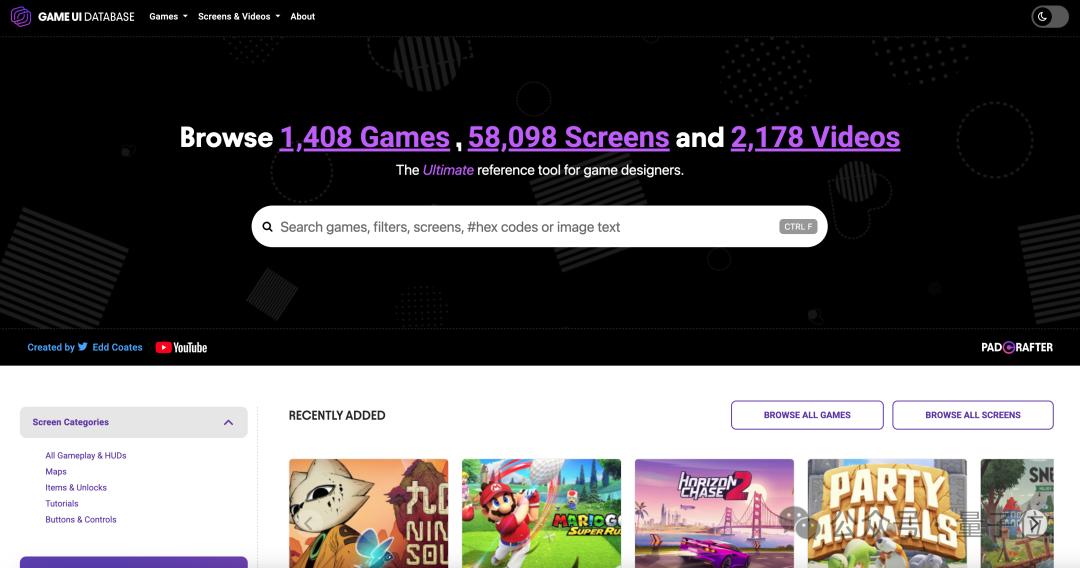
Task: Collapse the Screen Categories panel
Action: point(228,422)
